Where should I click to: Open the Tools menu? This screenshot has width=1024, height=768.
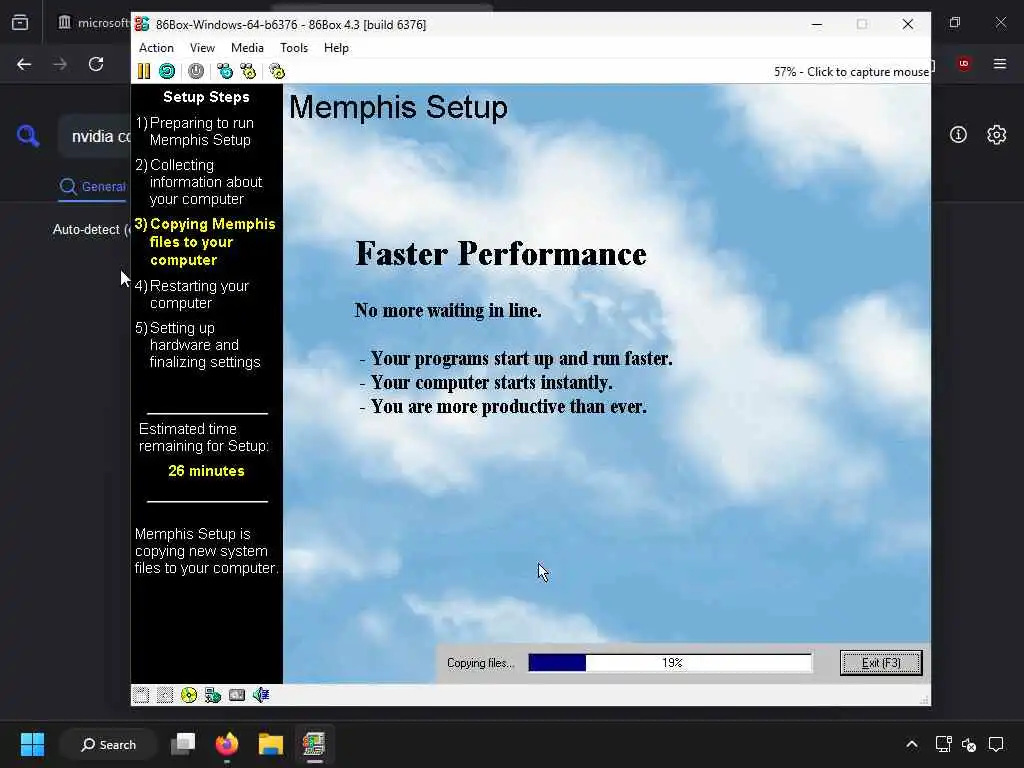[294, 48]
